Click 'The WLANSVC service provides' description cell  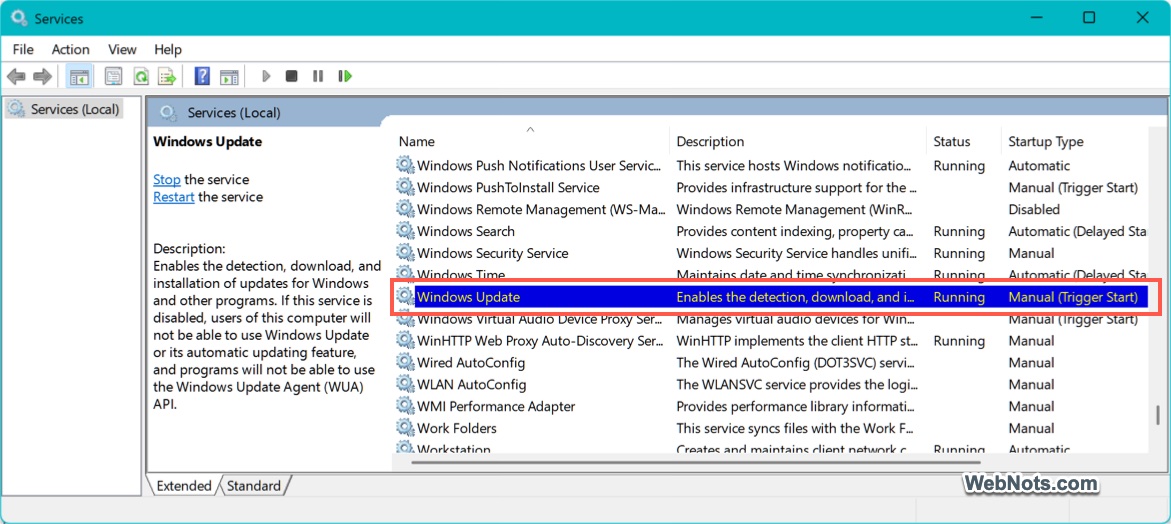click(x=796, y=384)
